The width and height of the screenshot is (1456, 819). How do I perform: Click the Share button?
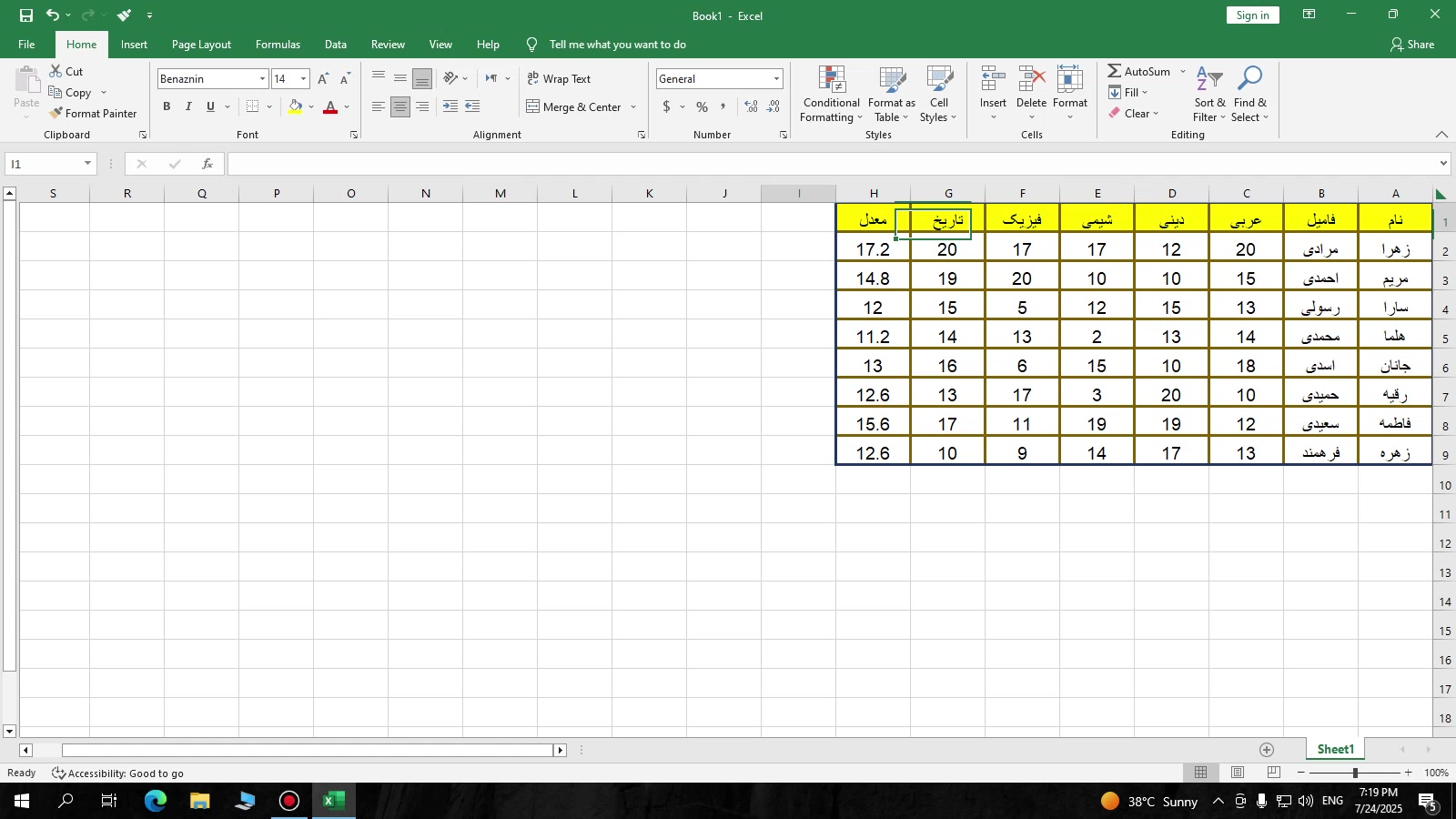(x=1412, y=45)
